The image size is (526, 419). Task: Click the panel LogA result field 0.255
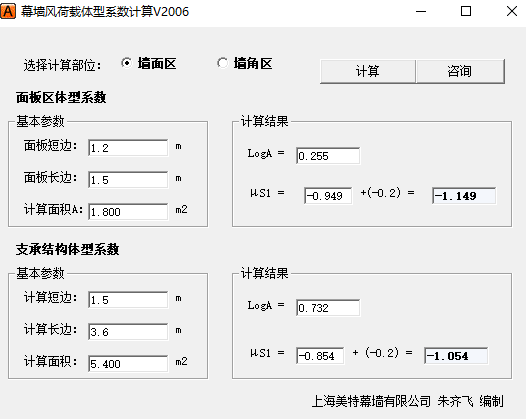tap(328, 156)
